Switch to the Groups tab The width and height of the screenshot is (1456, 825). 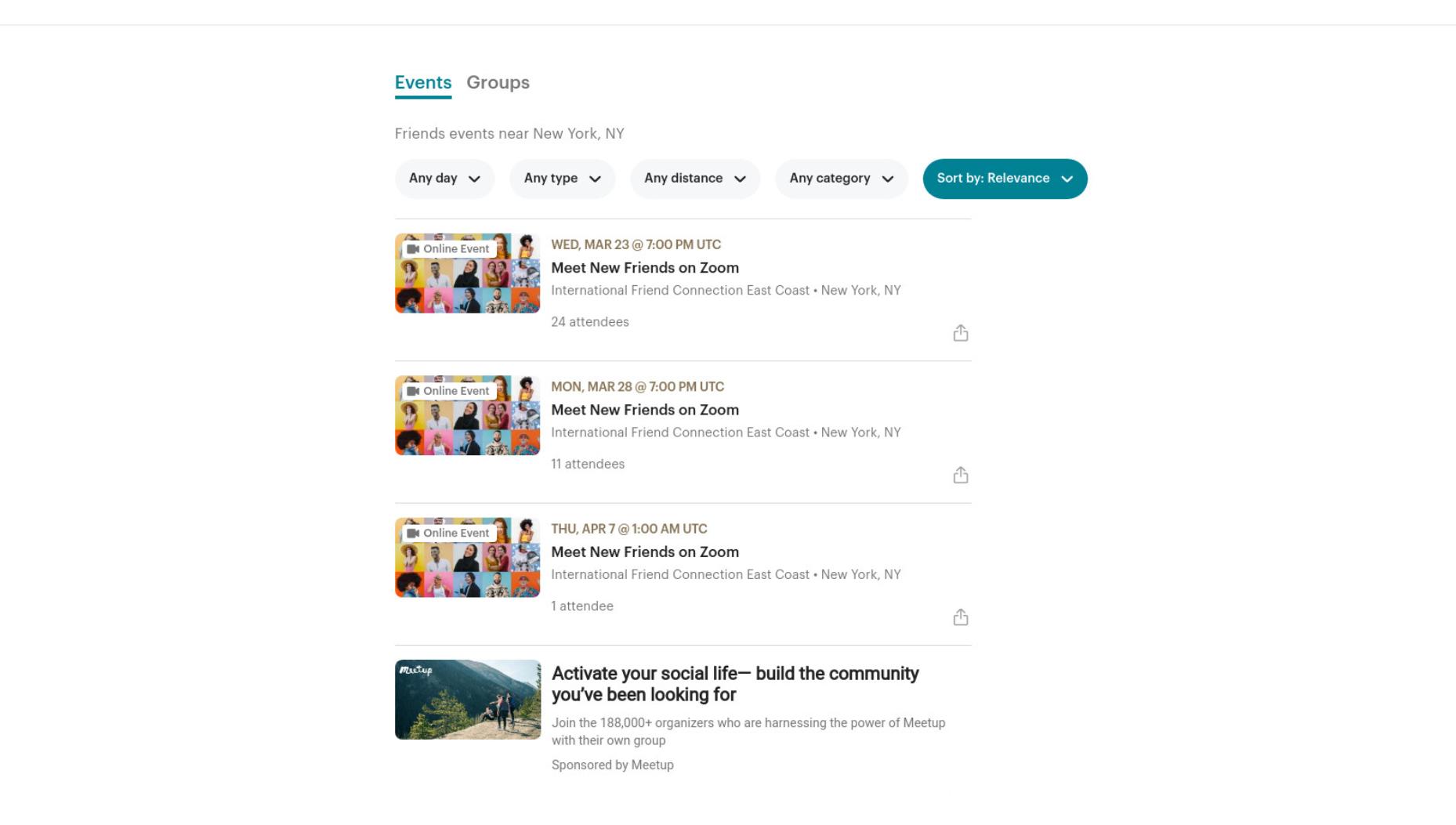point(498,82)
